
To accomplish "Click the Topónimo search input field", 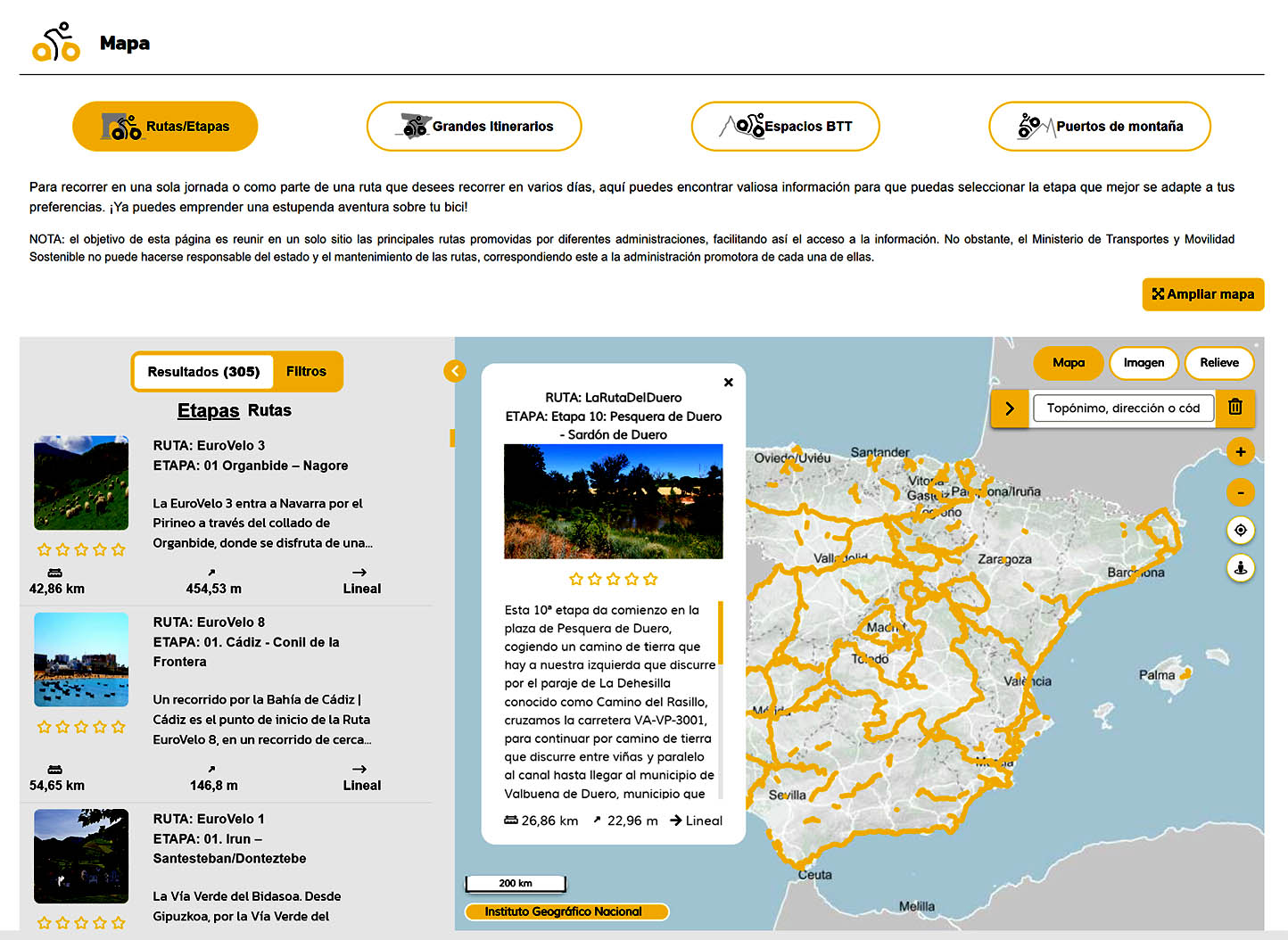I will (1122, 408).
